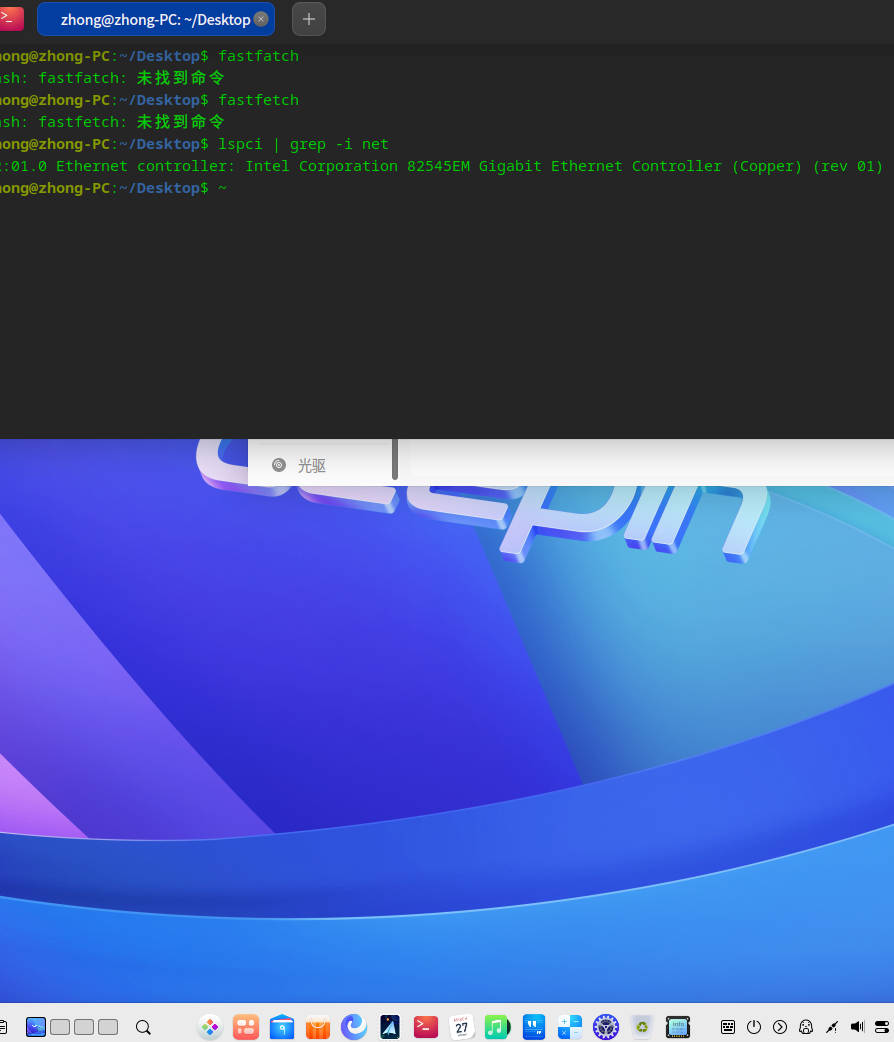894x1042 pixels.
Task: Launch the blue swirl browser icon
Action: tap(354, 1027)
